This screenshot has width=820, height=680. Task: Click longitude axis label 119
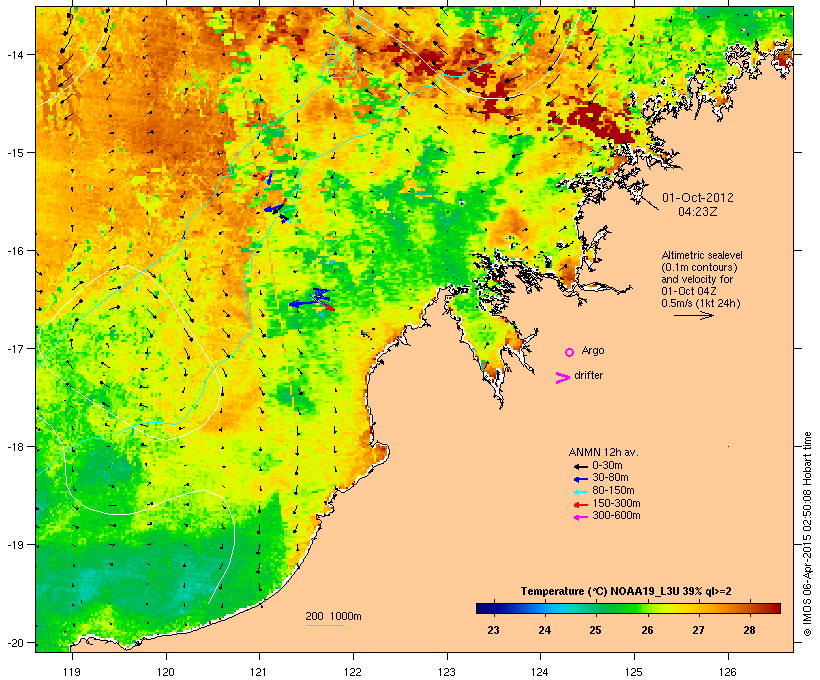point(72,672)
